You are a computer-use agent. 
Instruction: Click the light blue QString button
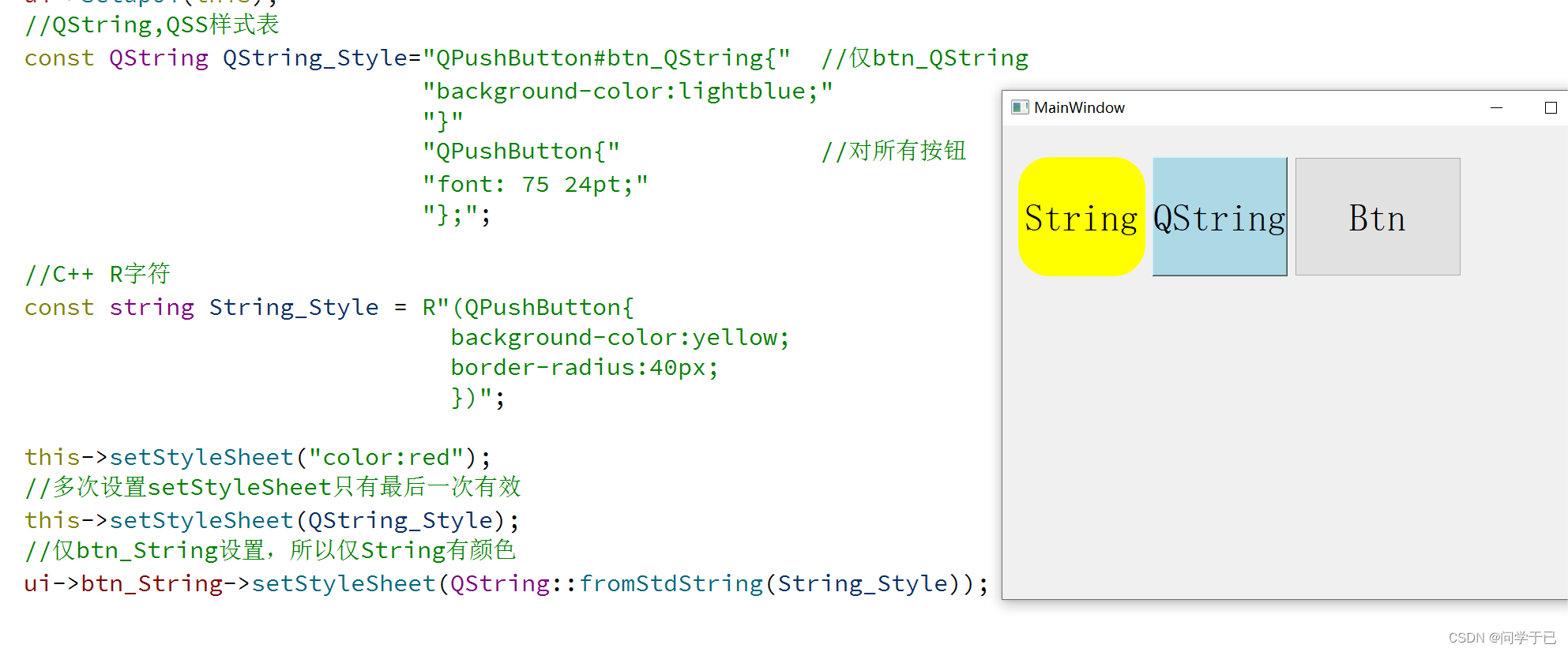click(x=1220, y=216)
